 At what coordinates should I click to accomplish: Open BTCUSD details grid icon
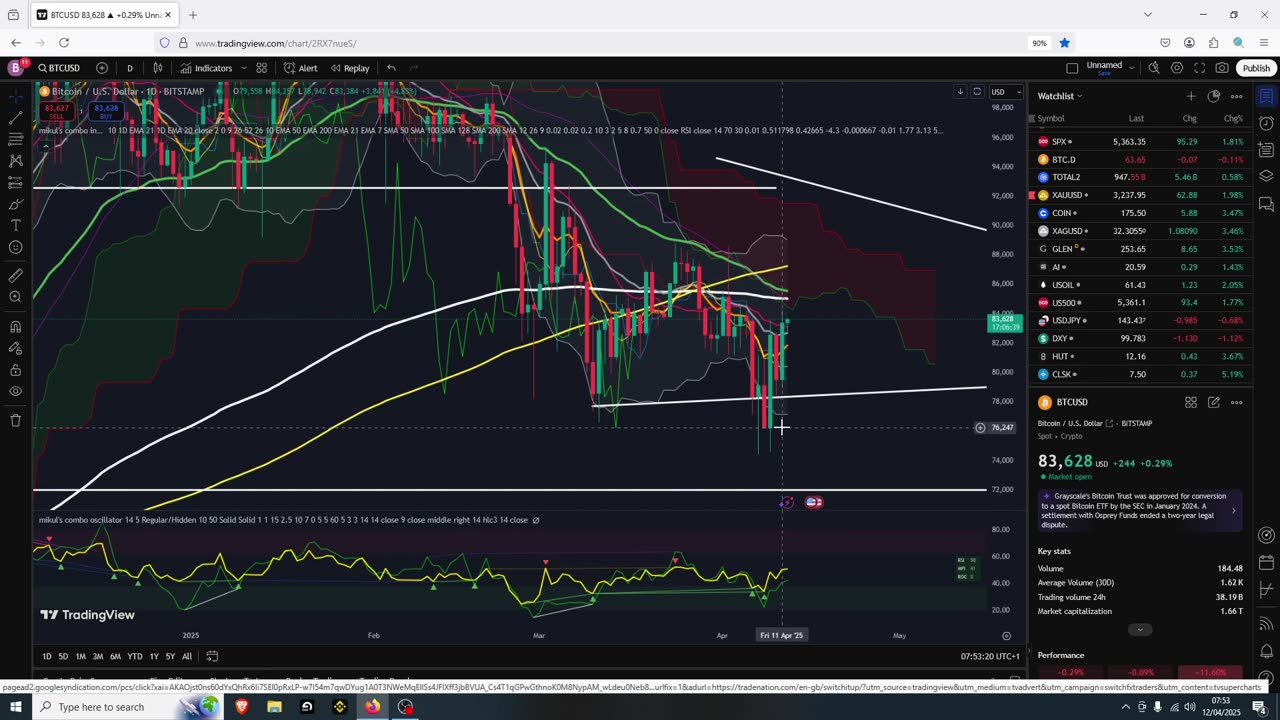pyautogui.click(x=1190, y=402)
